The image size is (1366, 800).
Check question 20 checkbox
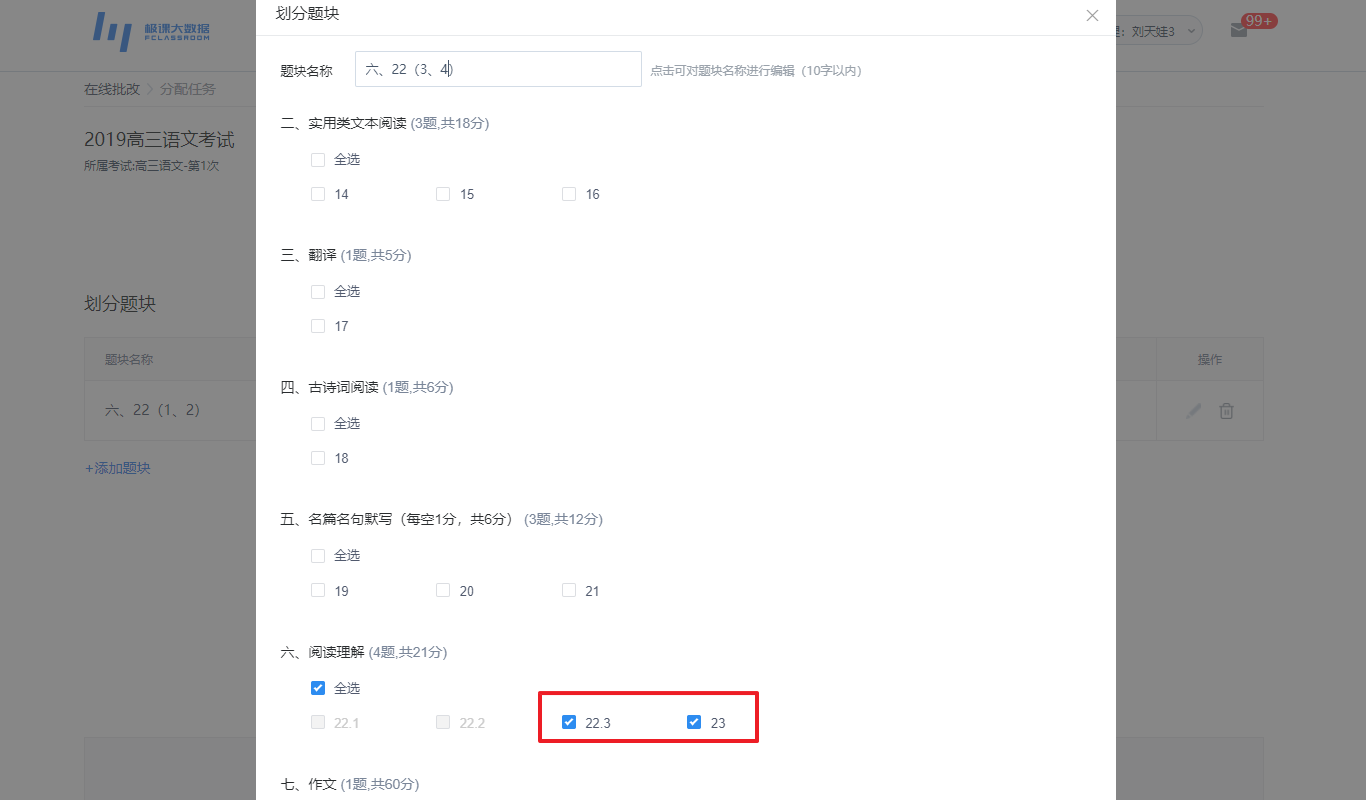[x=443, y=590]
